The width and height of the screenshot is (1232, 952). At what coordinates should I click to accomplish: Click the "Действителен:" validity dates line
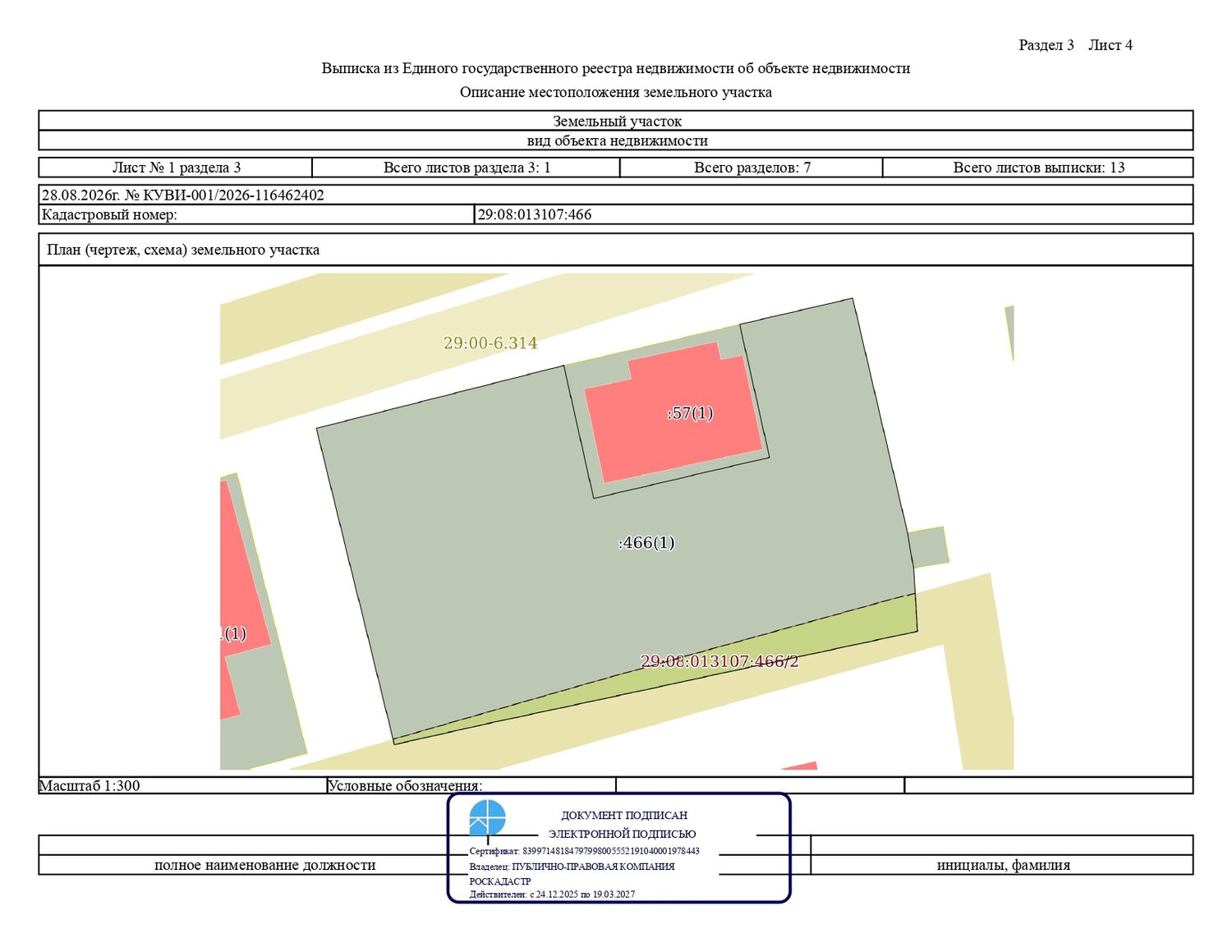pos(552,895)
